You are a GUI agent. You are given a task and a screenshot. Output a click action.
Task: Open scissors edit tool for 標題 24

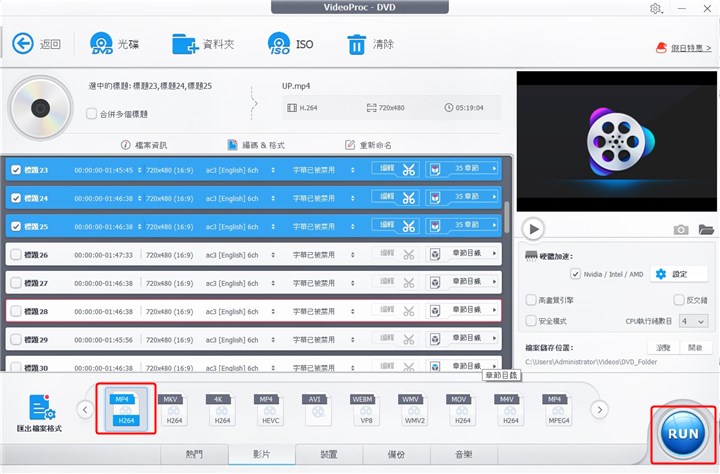click(409, 198)
